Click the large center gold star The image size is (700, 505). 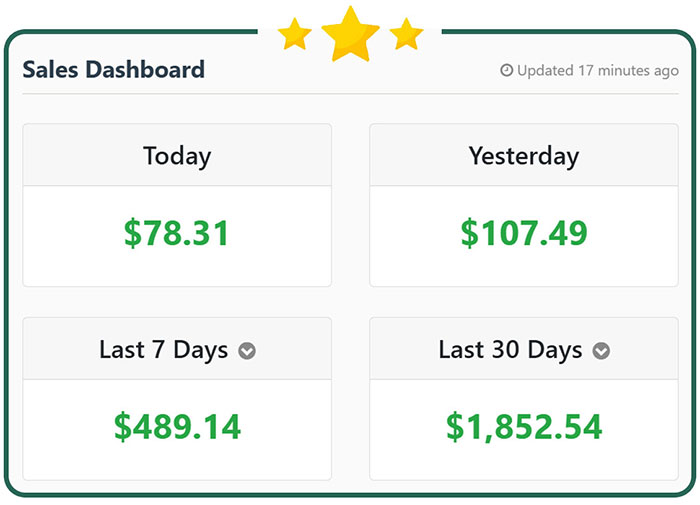[x=350, y=34]
